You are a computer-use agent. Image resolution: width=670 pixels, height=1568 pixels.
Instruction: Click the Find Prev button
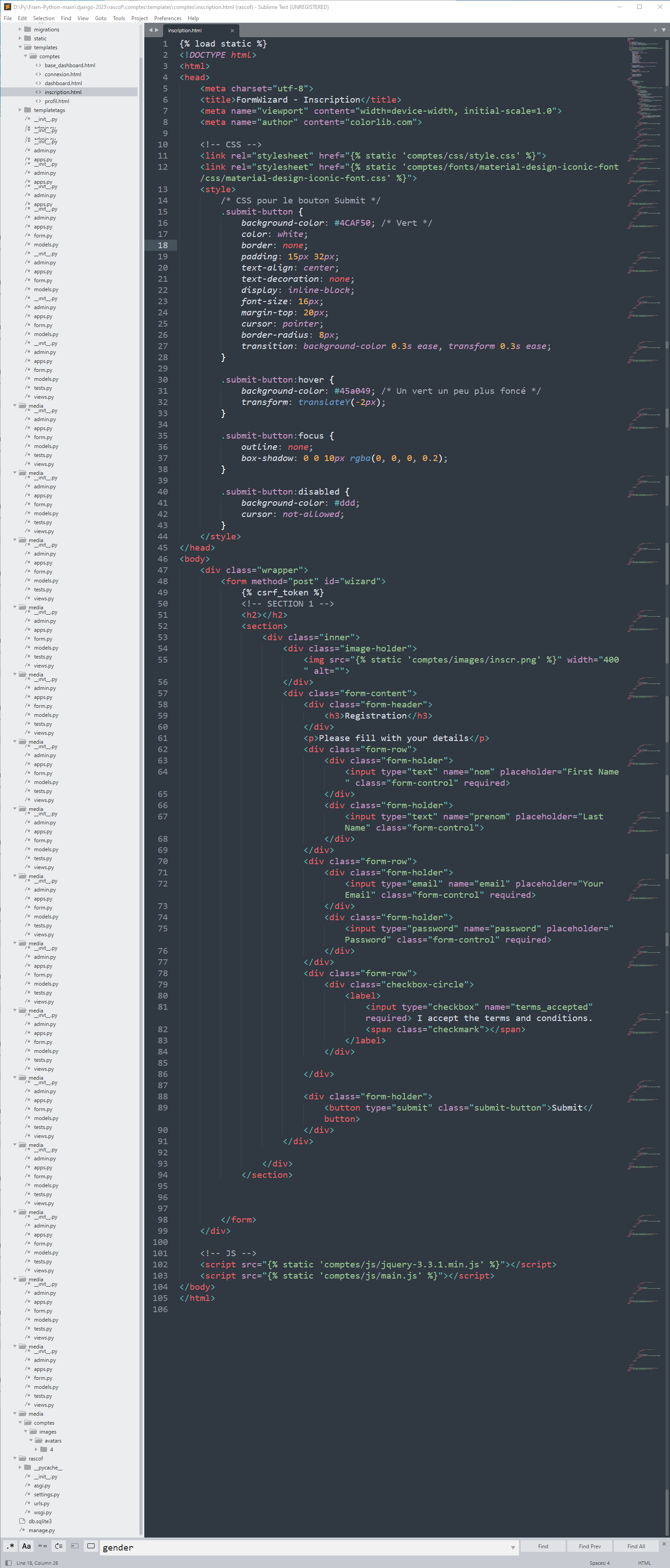(590, 1546)
